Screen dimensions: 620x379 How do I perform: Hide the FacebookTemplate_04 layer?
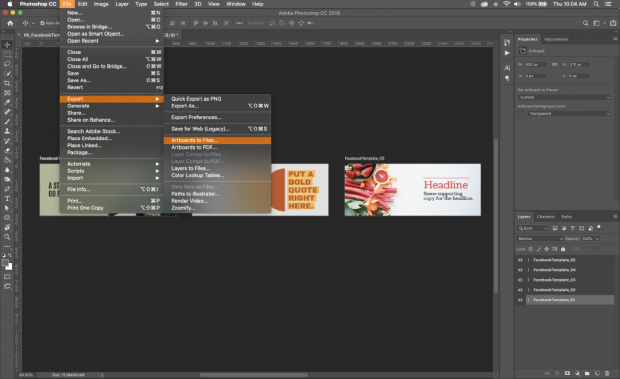[520, 270]
